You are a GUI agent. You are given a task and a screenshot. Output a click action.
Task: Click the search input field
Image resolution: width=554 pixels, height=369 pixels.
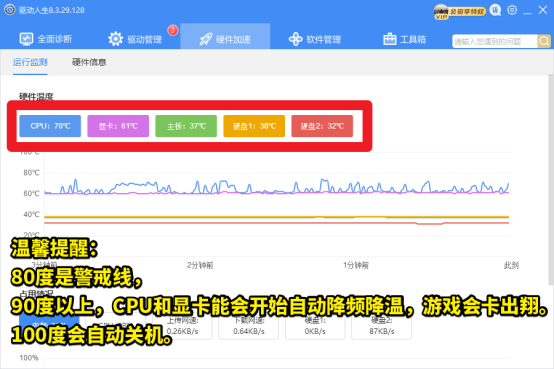[x=495, y=41]
